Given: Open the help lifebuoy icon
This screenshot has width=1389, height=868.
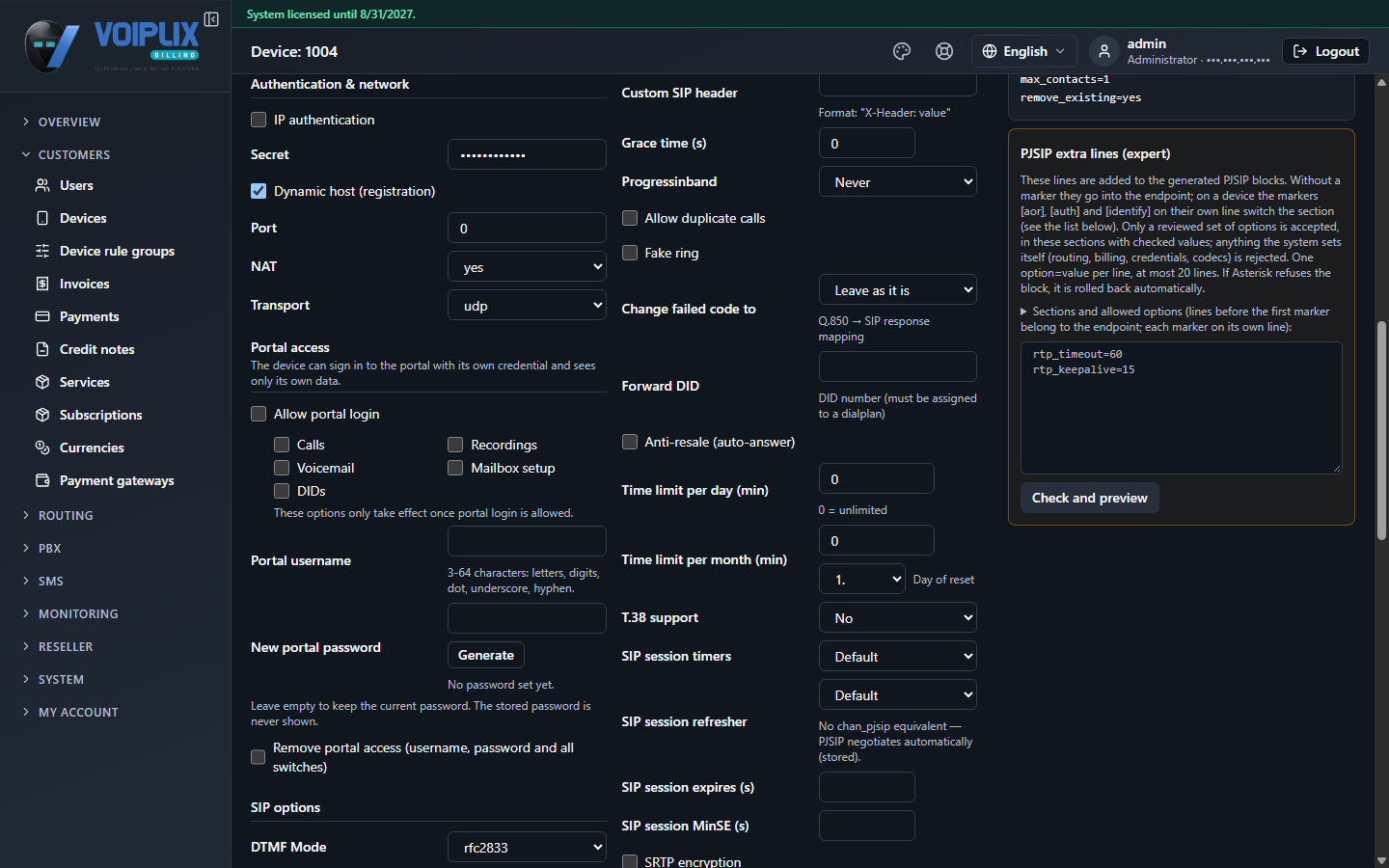Looking at the screenshot, I should (944, 51).
